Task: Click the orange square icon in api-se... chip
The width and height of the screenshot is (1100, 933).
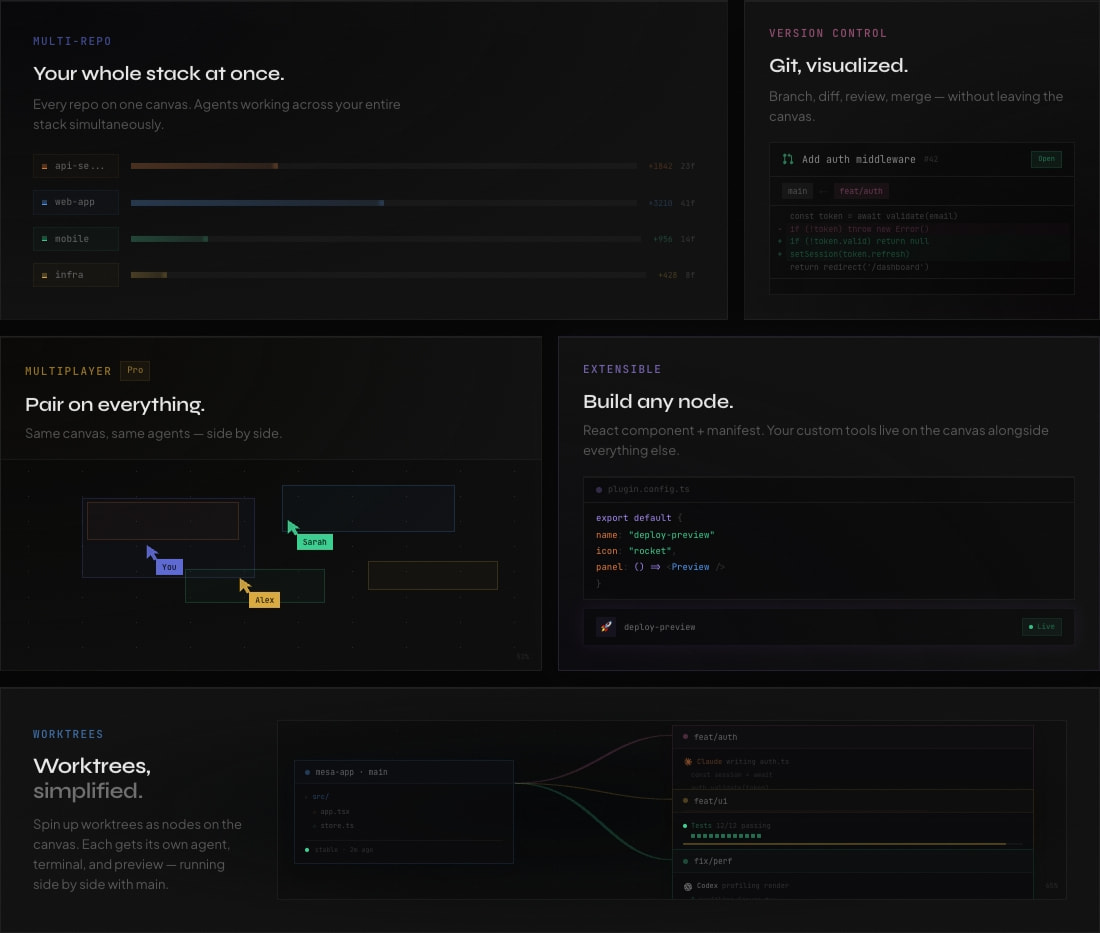Action: tap(44, 166)
